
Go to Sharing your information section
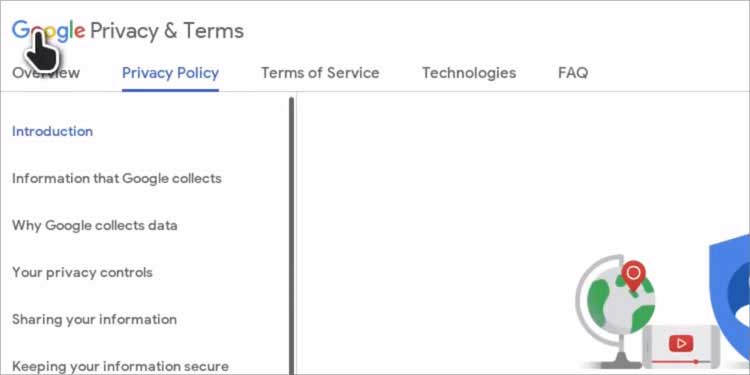click(94, 319)
